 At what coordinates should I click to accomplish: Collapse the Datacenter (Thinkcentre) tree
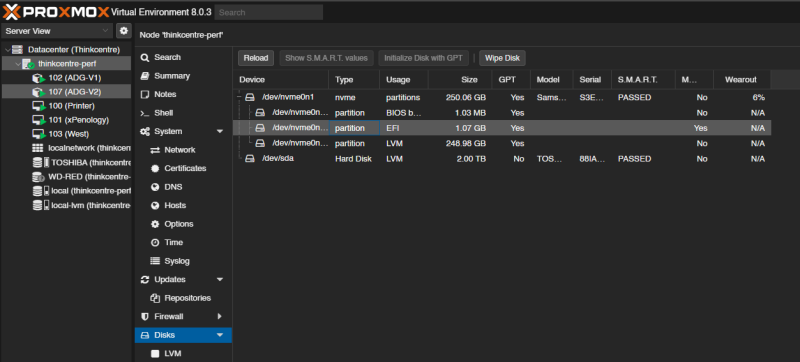click(x=7, y=50)
